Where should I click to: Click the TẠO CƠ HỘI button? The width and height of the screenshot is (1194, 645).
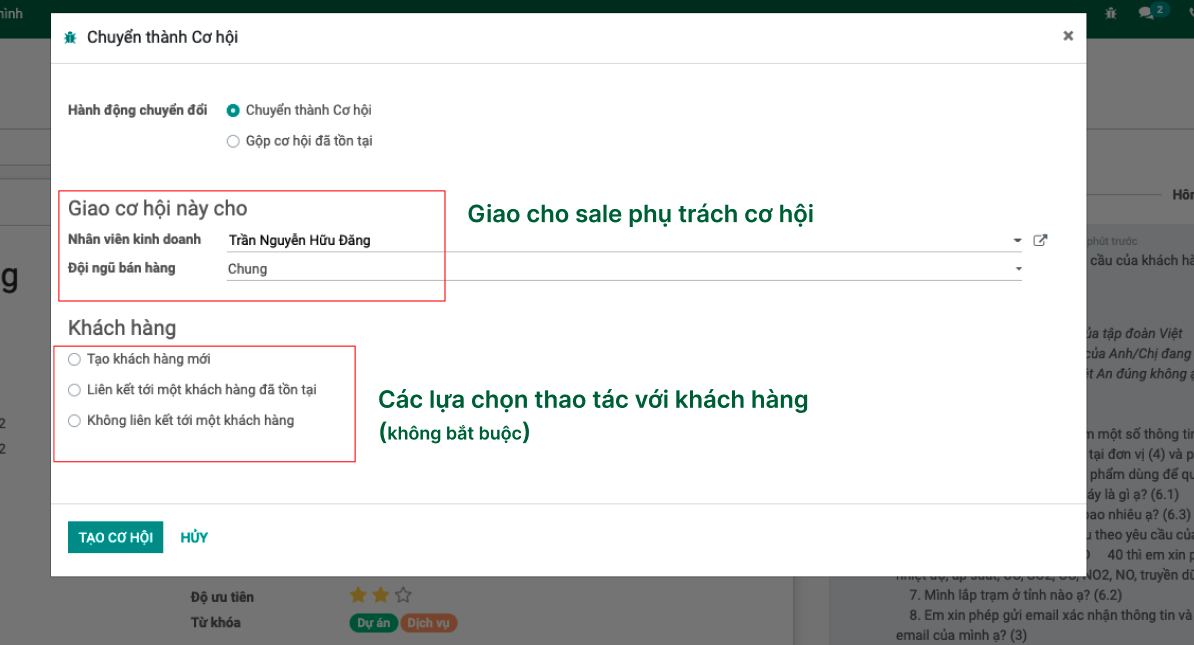tap(116, 537)
